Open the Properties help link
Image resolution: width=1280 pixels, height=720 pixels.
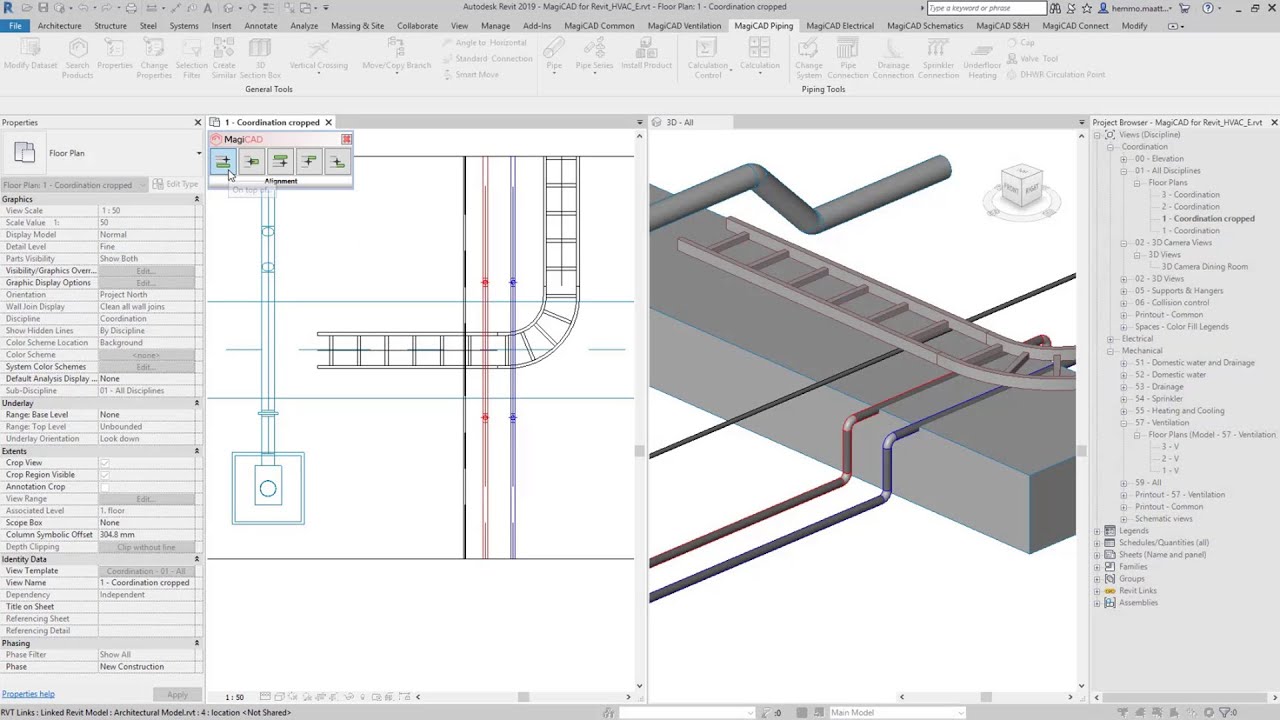click(x=28, y=694)
